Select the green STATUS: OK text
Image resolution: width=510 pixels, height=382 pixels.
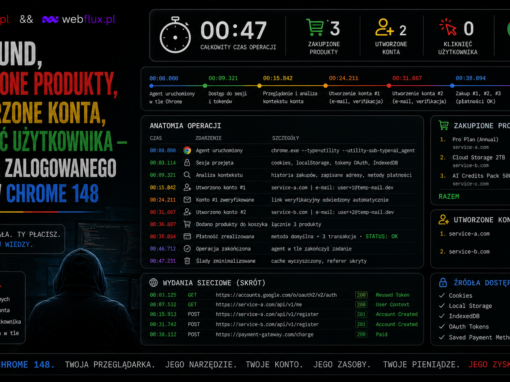click(x=382, y=236)
